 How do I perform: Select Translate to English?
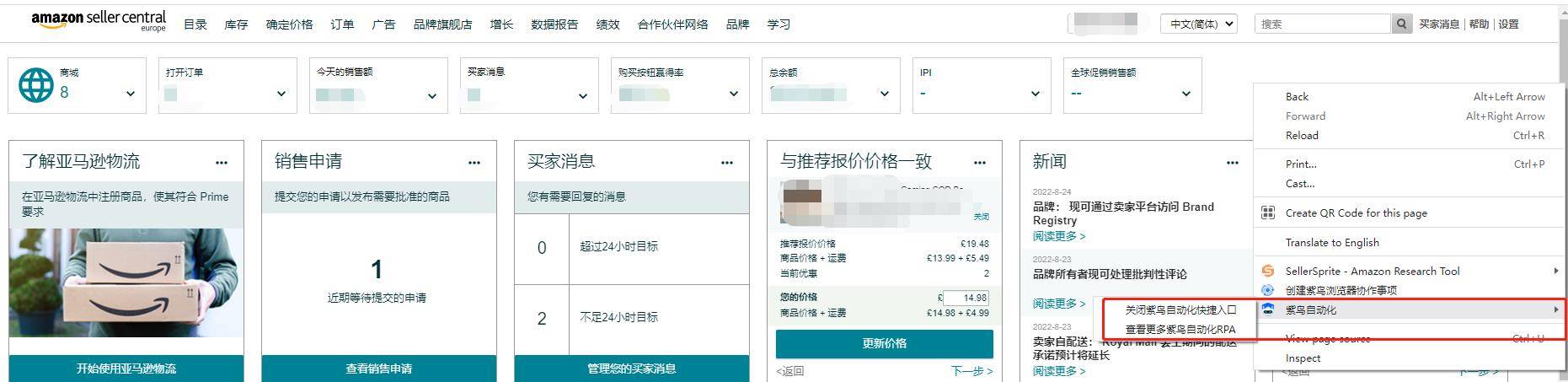coord(1409,242)
